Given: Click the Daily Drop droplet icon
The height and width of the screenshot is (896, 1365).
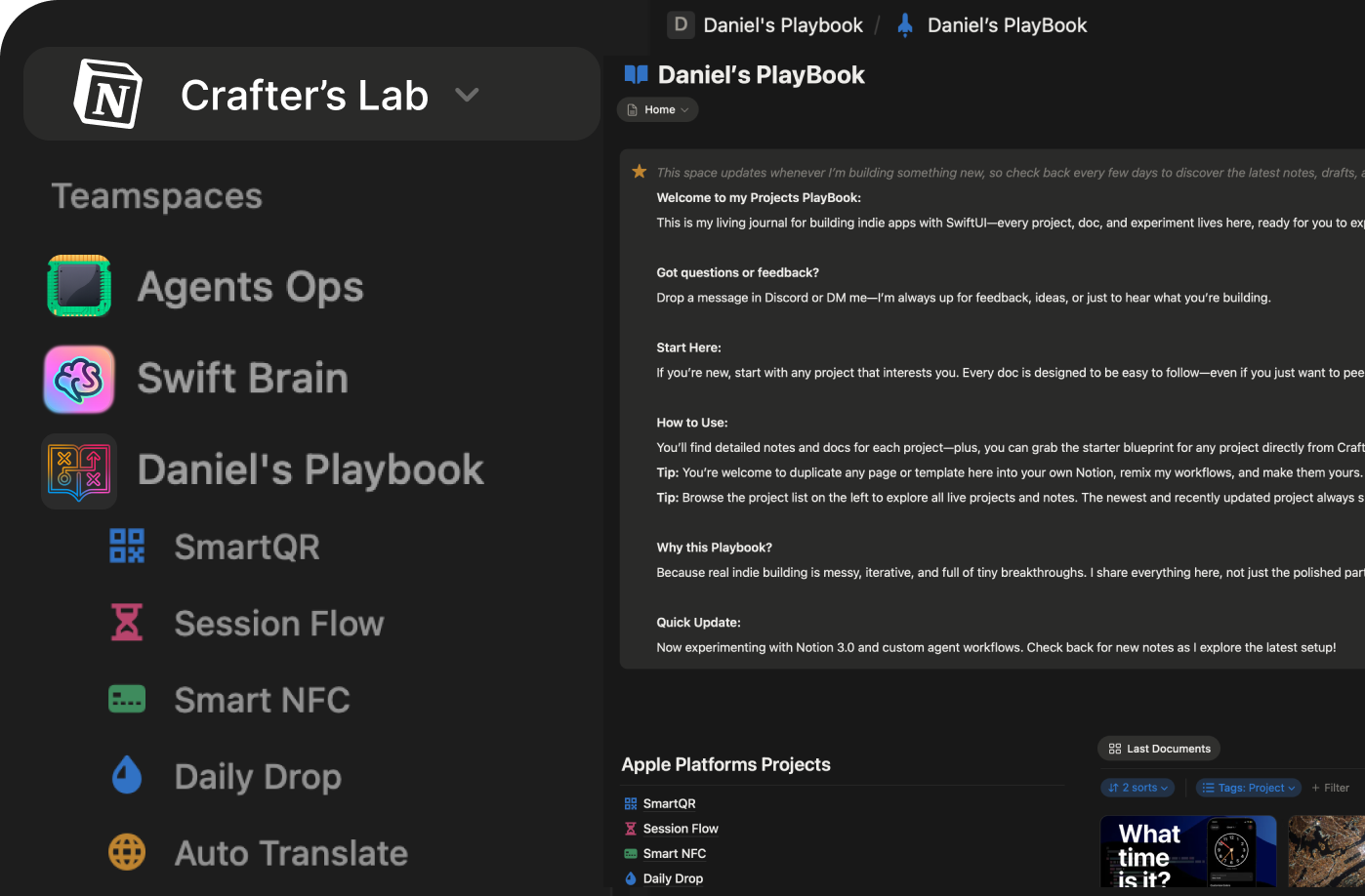Looking at the screenshot, I should 127,776.
